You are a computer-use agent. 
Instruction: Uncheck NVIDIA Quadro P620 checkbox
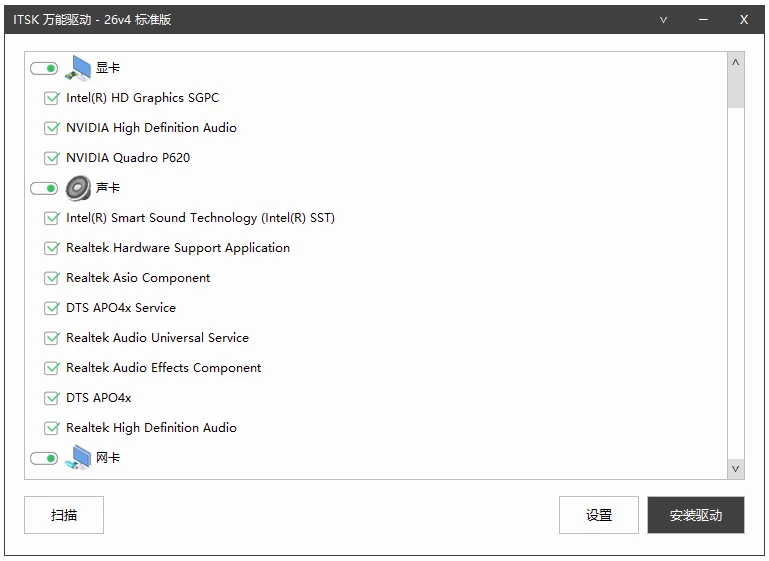(x=51, y=158)
